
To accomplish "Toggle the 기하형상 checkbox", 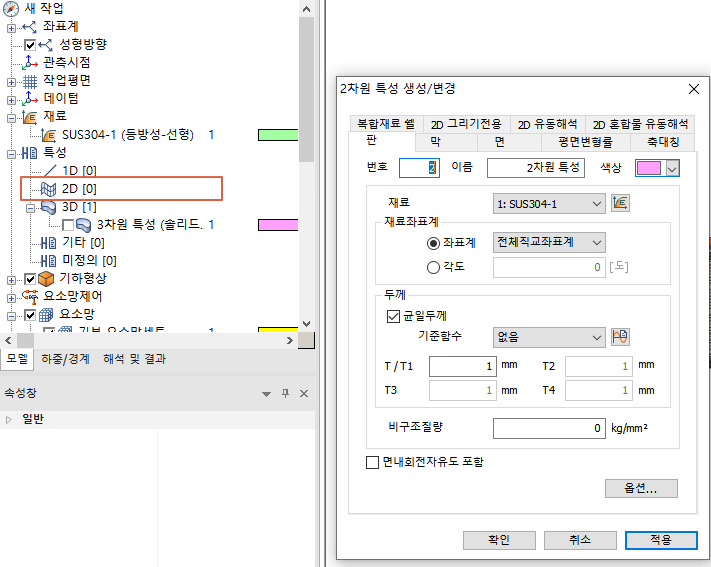I will point(30,279).
